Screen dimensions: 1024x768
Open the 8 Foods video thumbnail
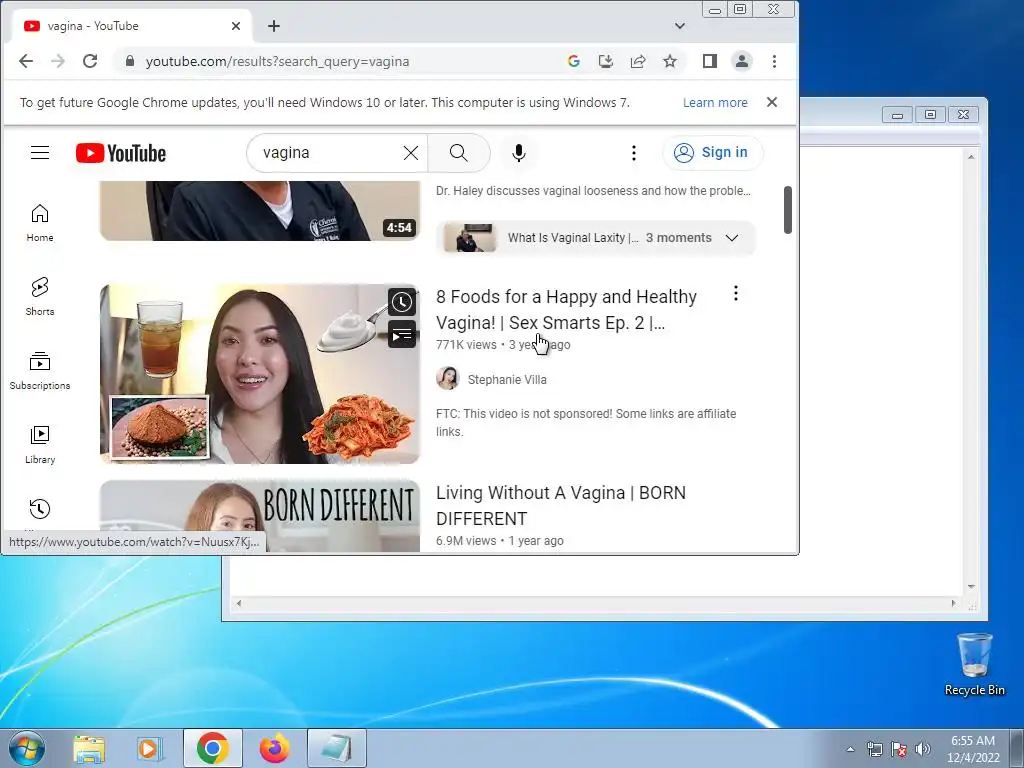(260, 374)
